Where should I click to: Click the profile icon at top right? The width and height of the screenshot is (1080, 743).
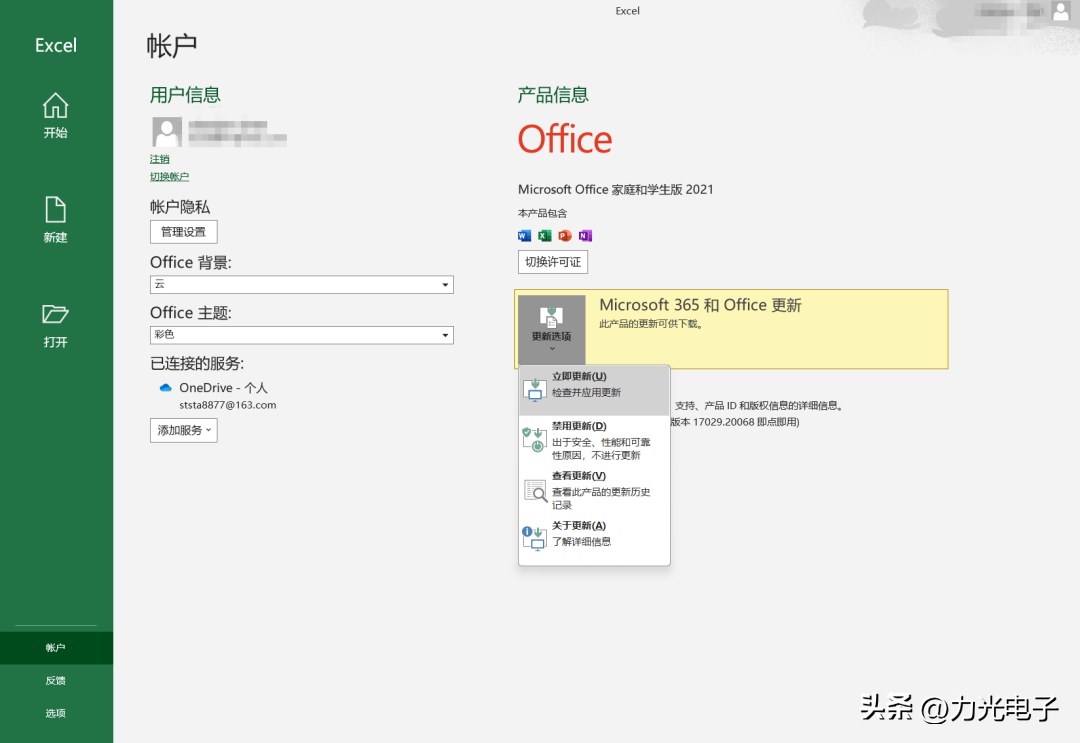tap(1061, 10)
